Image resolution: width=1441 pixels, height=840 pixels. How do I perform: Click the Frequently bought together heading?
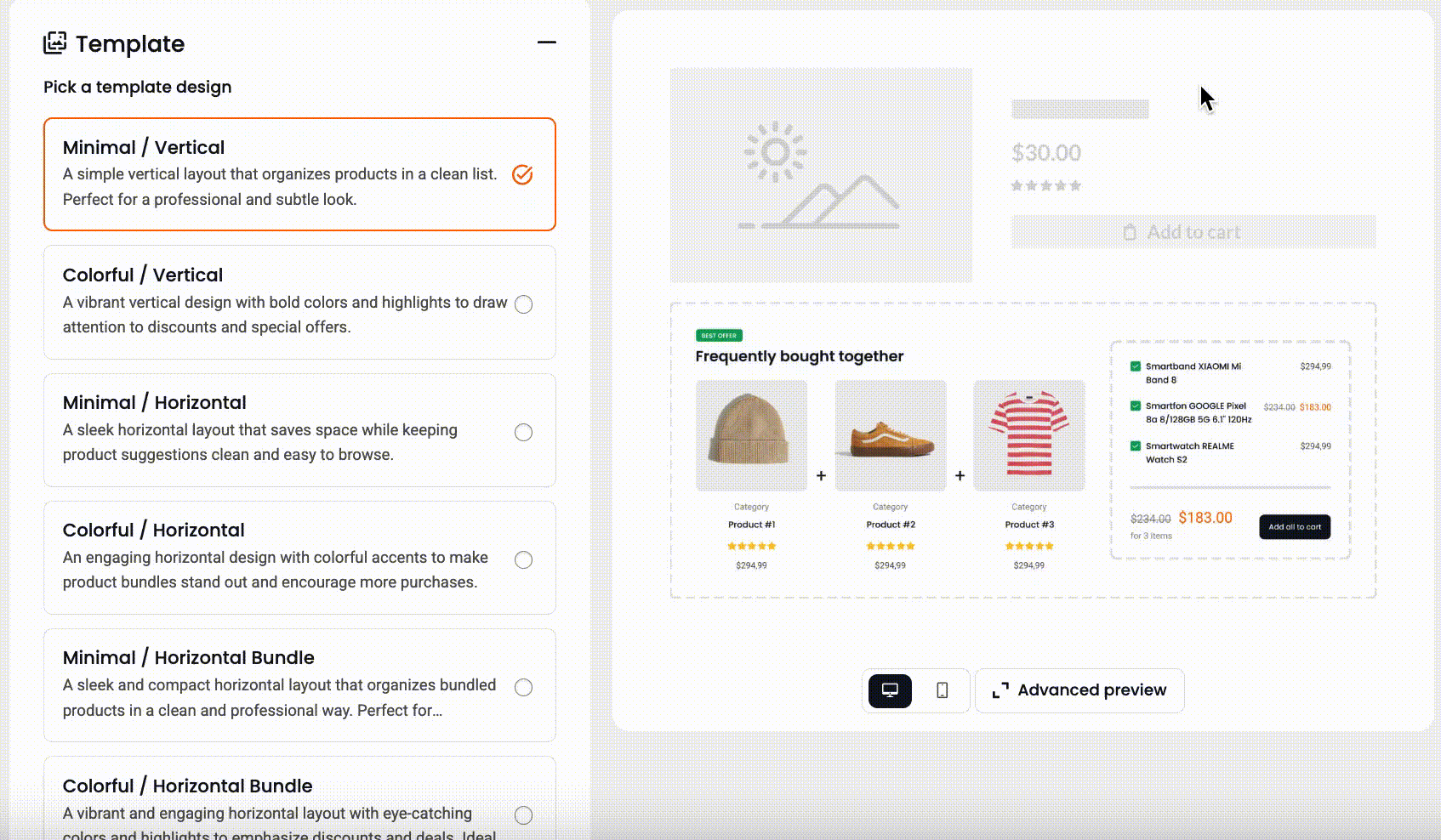(799, 356)
